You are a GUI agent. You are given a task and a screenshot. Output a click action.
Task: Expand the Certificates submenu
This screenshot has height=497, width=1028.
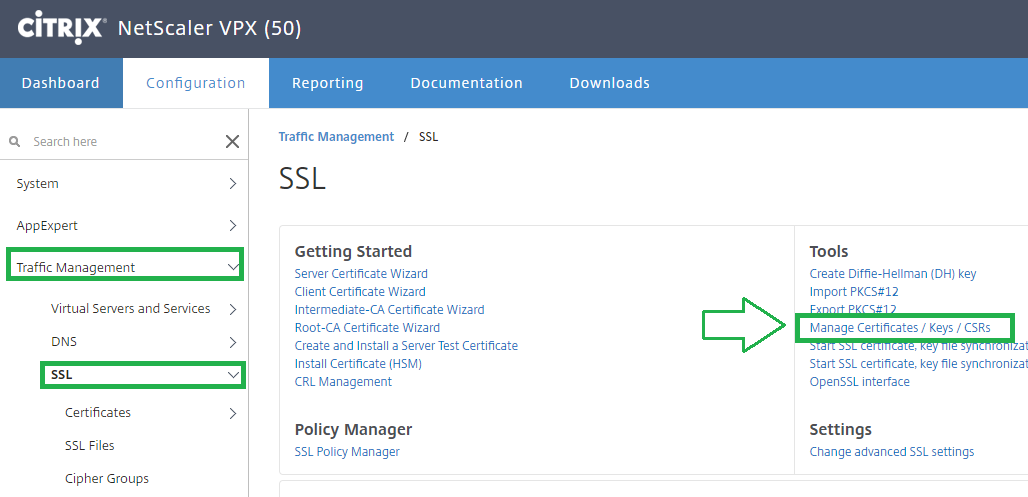(x=232, y=413)
